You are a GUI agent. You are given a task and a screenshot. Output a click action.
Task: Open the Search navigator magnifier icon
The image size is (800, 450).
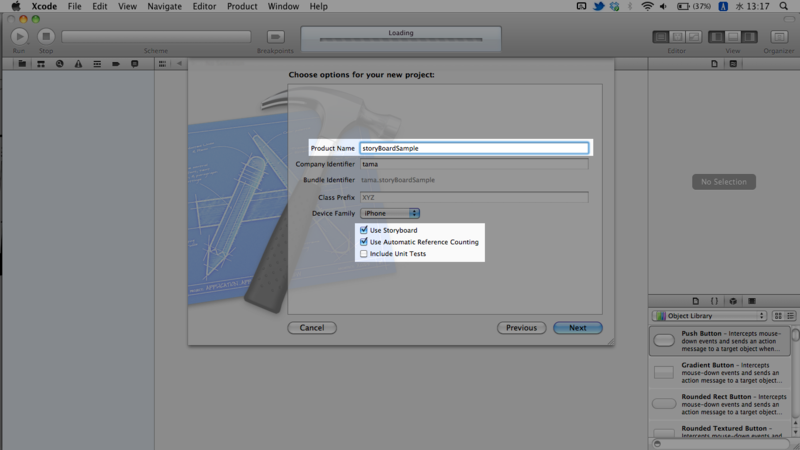(60, 64)
